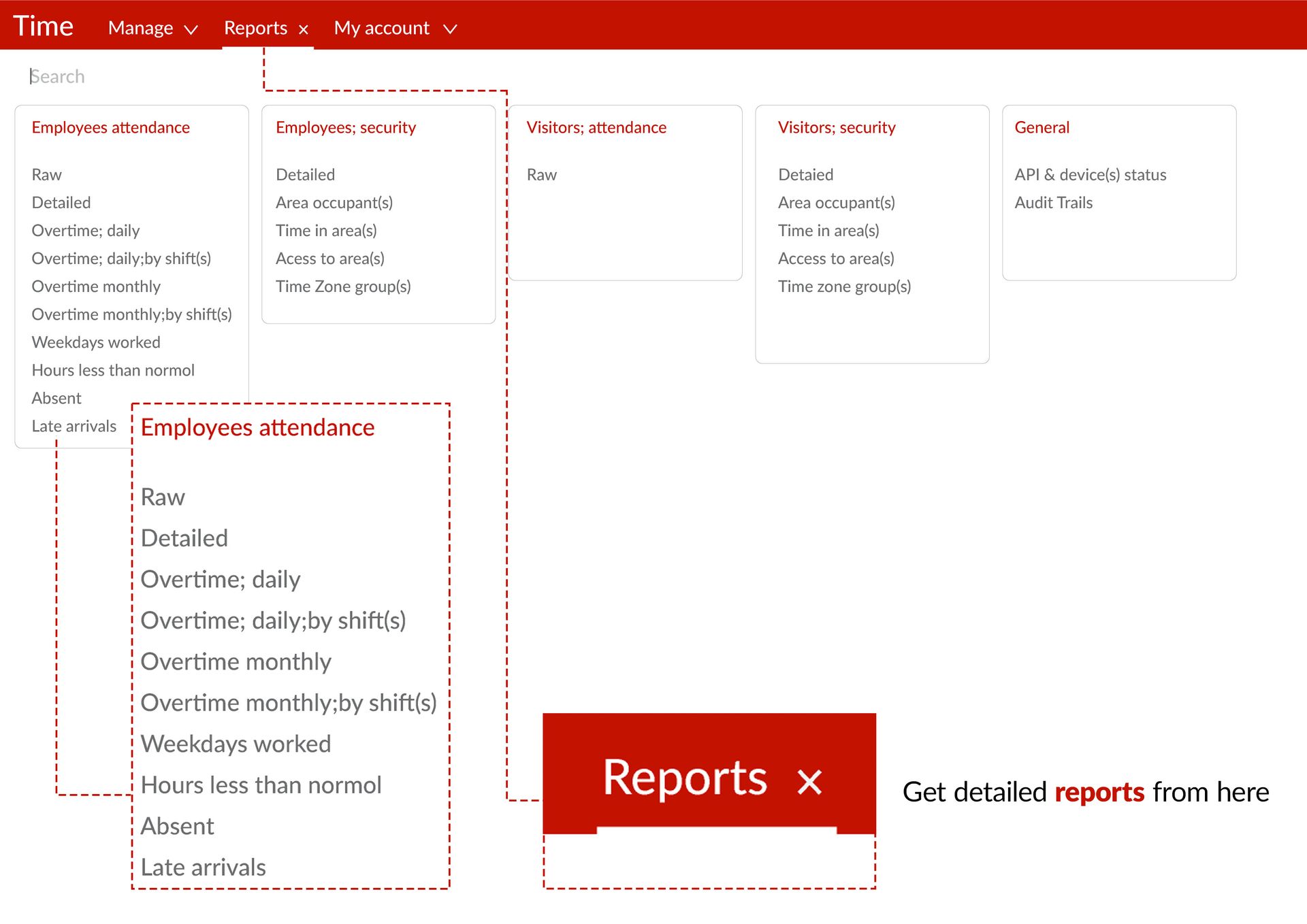
Task: Expand the chevron next to Manage
Action: [x=191, y=29]
